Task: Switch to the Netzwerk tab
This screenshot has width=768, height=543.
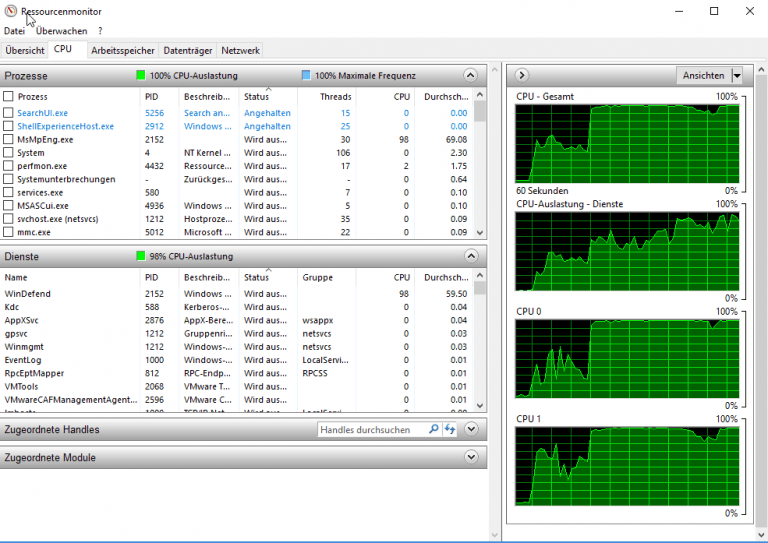Action: coord(240,50)
